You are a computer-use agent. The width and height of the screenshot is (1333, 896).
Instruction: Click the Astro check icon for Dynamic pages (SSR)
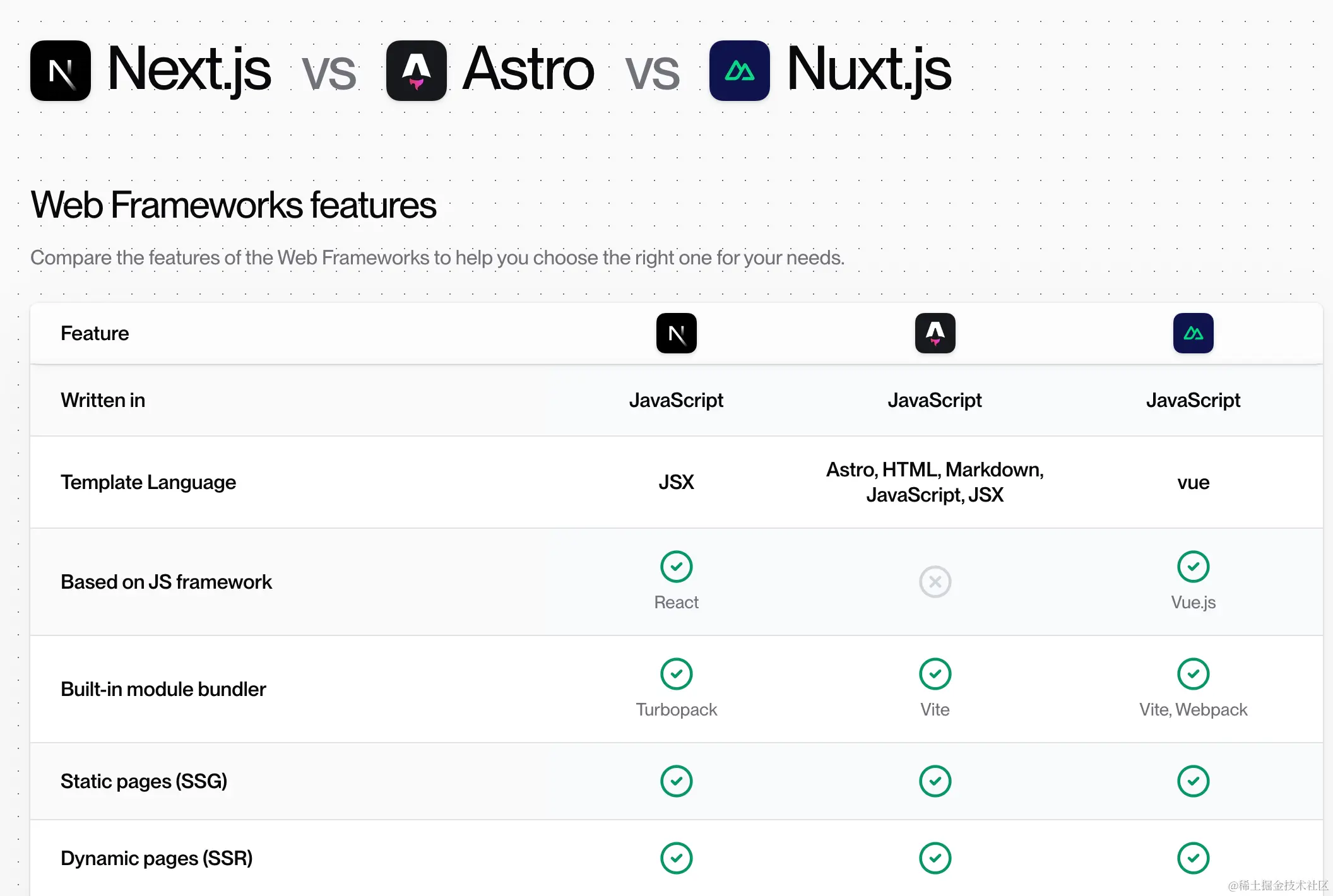point(935,858)
